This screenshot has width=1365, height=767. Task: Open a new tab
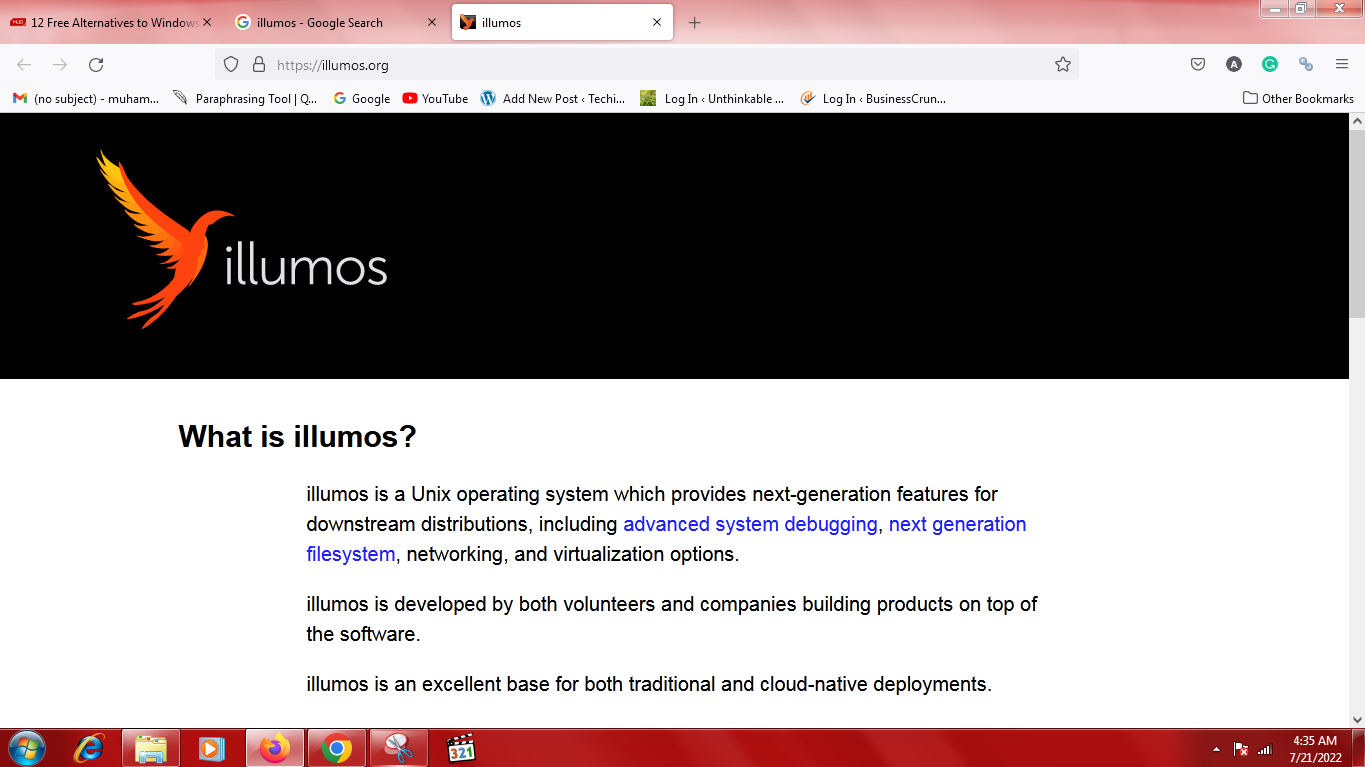[x=695, y=23]
